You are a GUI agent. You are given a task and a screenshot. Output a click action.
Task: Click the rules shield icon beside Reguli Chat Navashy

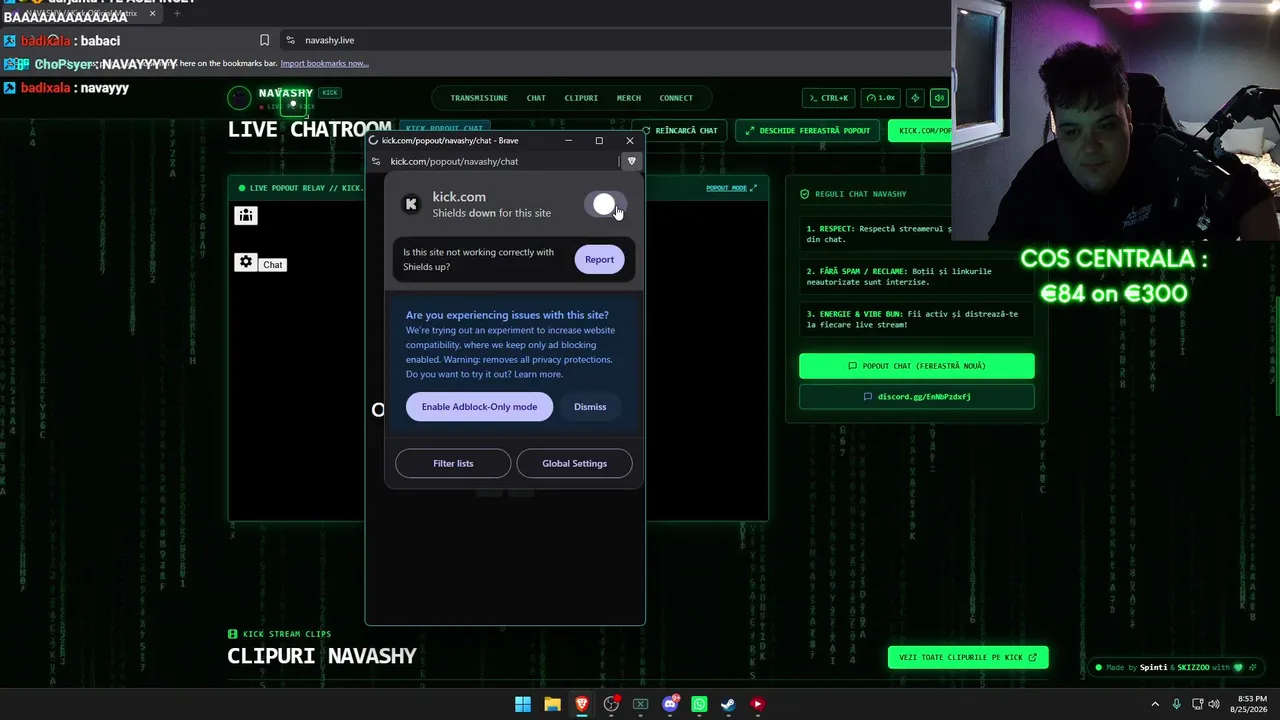point(805,194)
